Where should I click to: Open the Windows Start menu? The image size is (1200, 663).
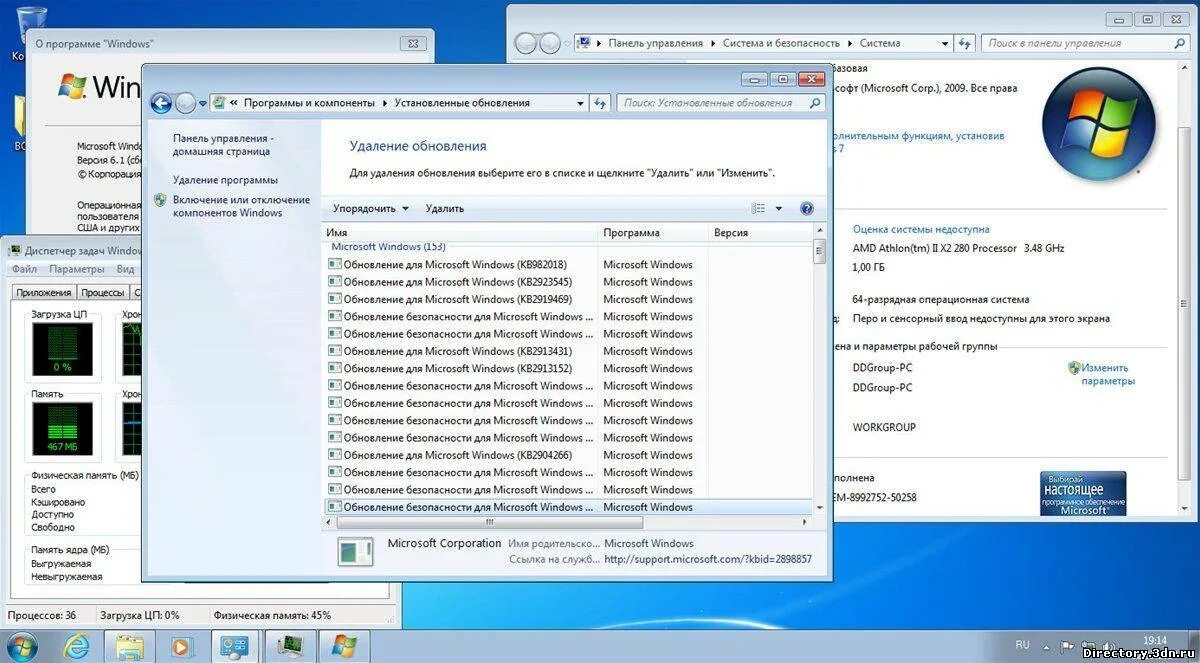pyautogui.click(x=24, y=646)
